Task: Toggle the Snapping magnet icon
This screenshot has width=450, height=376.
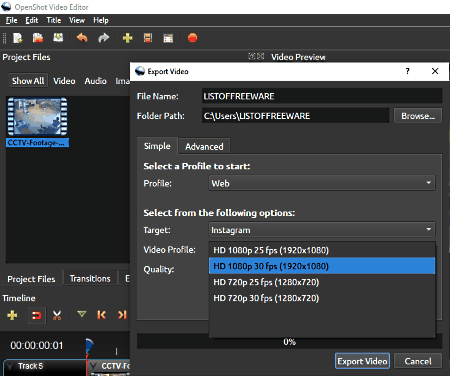Action: [36, 315]
